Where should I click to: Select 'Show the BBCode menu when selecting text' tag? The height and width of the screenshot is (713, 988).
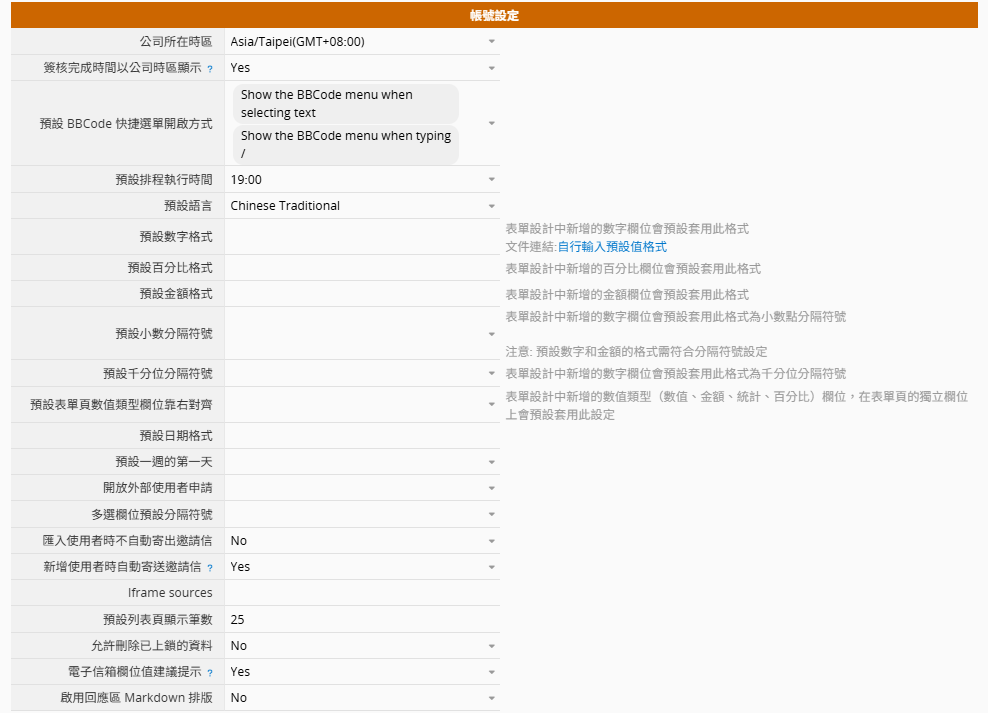346,104
